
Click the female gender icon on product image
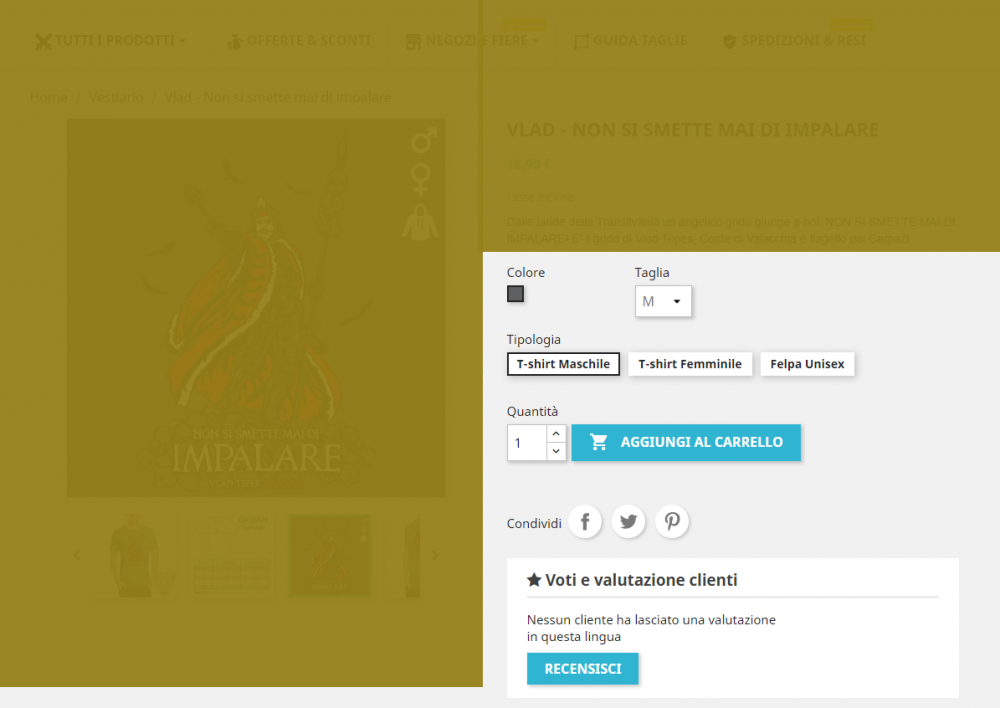click(x=421, y=181)
